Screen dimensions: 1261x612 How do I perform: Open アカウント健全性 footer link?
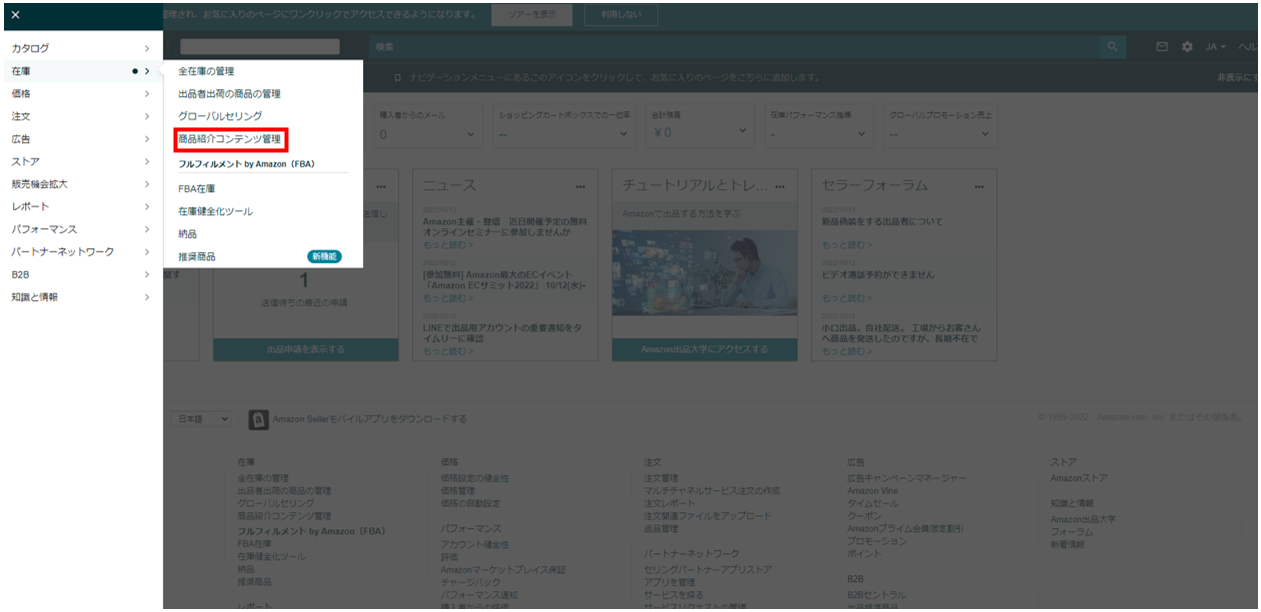[x=475, y=544]
